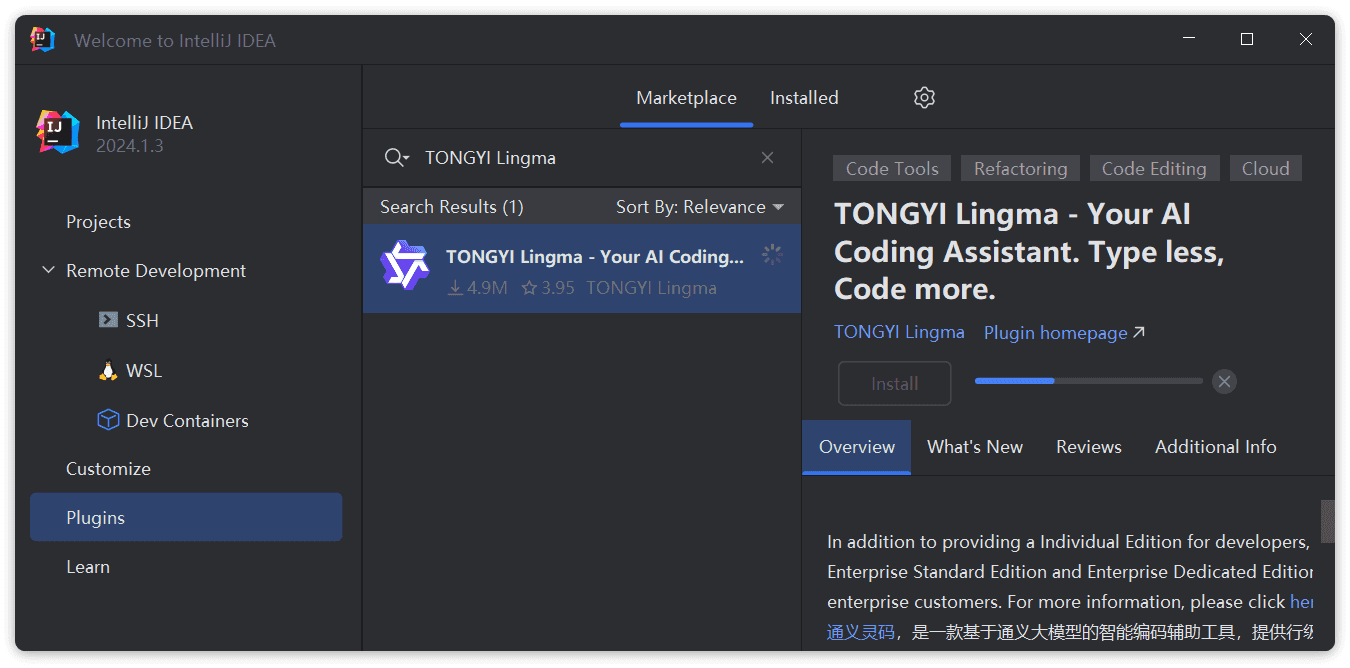
Task: Open the What's New tab
Action: 975,447
